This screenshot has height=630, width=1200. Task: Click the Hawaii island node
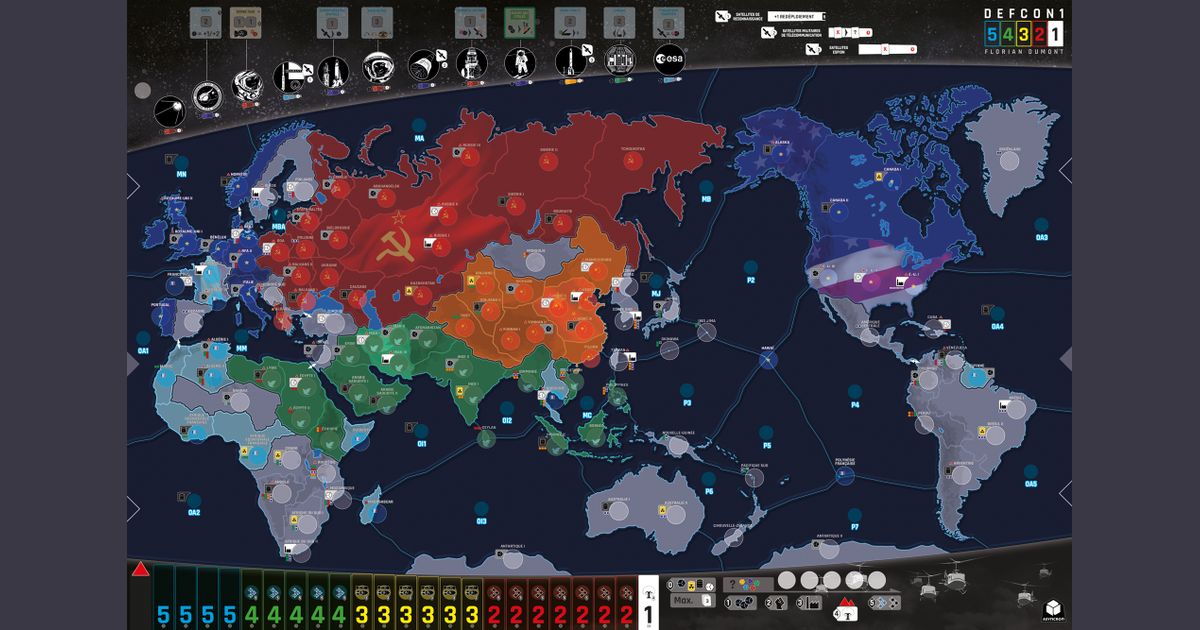[768, 361]
